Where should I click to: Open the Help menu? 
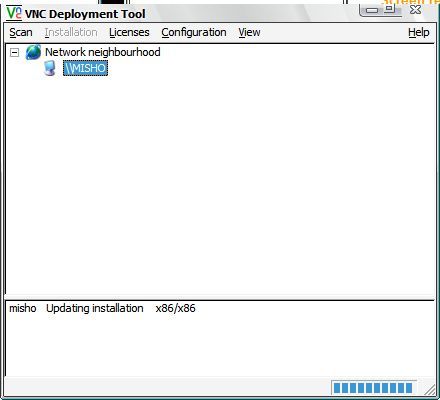(419, 32)
